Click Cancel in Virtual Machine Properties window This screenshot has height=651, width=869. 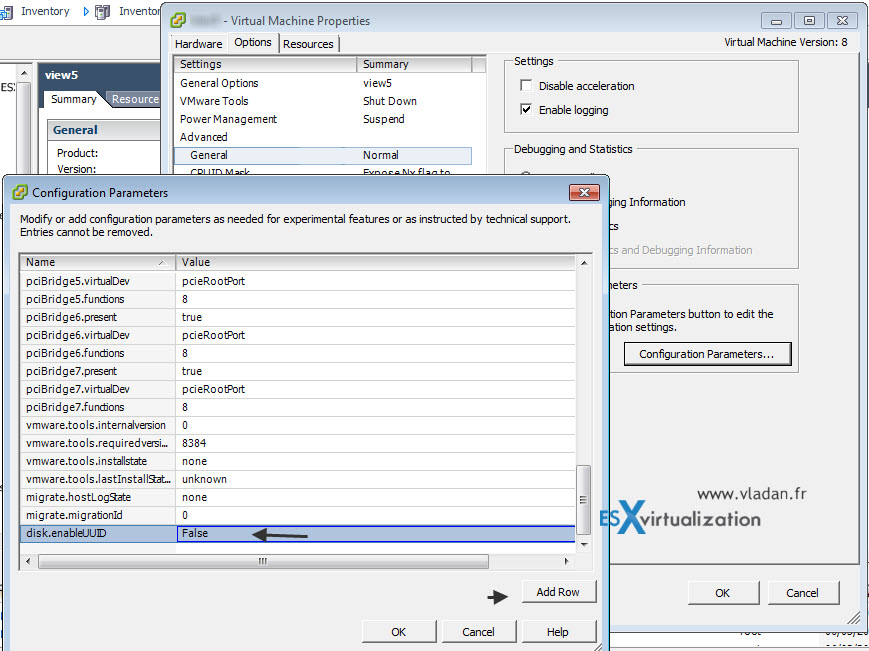click(x=802, y=593)
